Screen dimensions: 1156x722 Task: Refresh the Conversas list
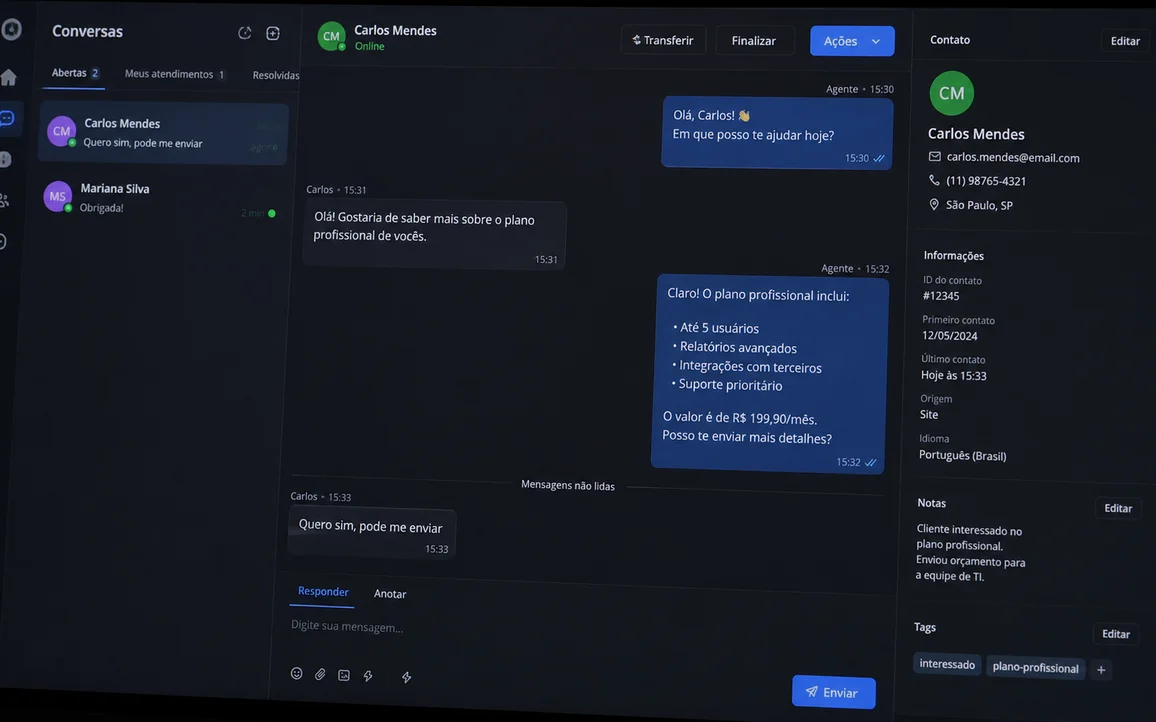click(x=245, y=33)
